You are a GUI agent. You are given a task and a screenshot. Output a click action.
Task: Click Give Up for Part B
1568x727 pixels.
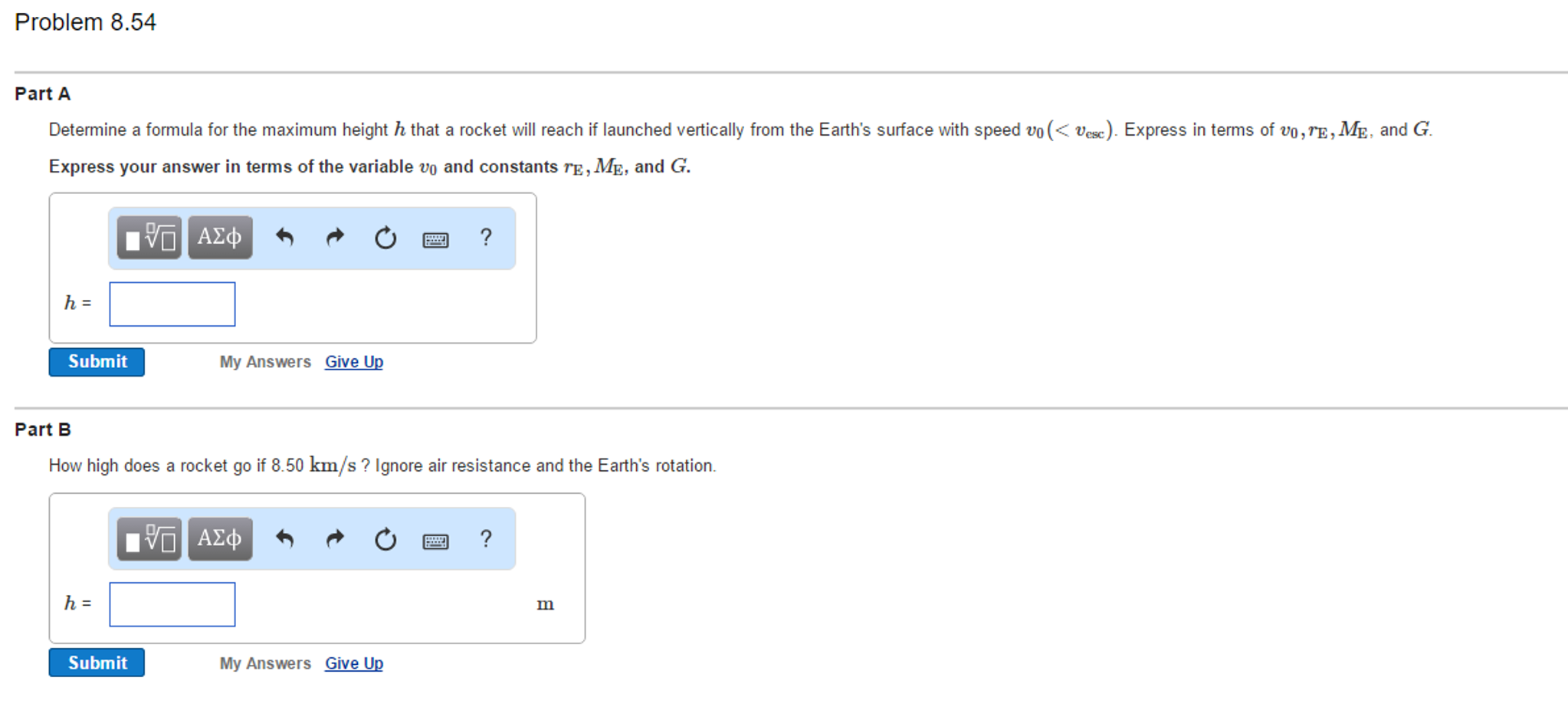click(353, 663)
